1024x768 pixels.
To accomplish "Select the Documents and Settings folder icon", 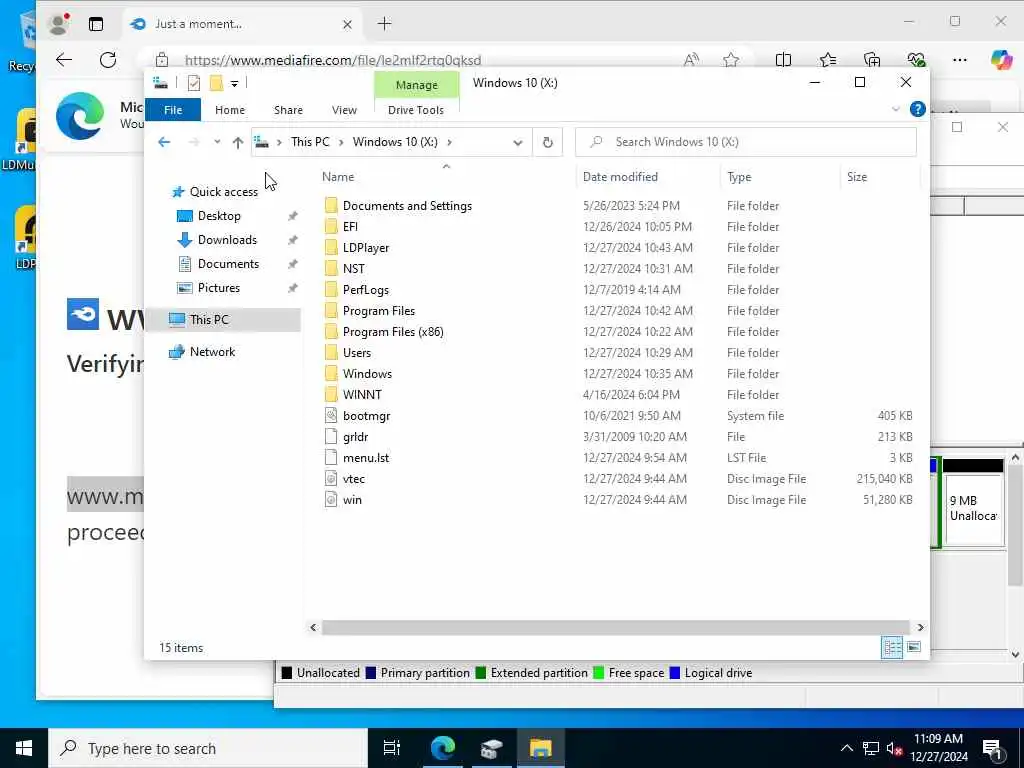I will tap(331, 206).
